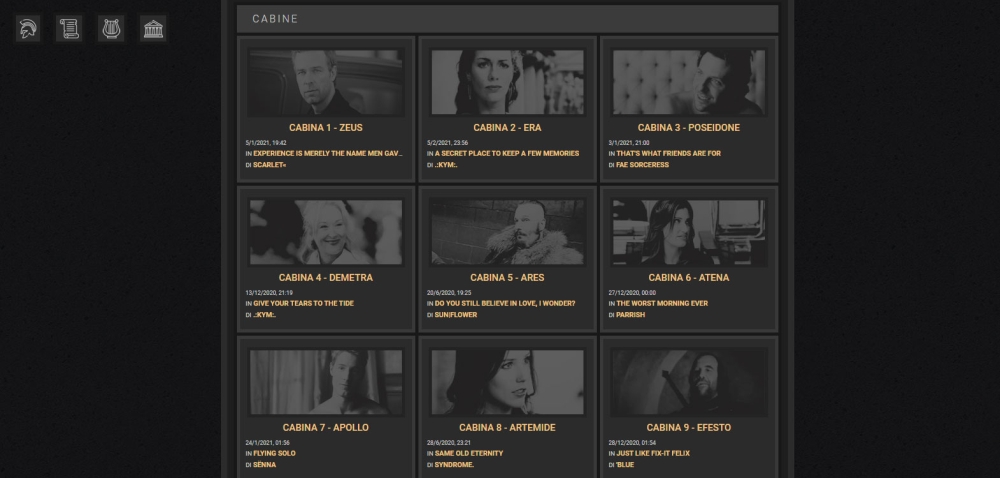Viewport: 1000px width, 478px height.
Task: Open topic 'That's What Friends Are For'
Action: [x=668, y=153]
